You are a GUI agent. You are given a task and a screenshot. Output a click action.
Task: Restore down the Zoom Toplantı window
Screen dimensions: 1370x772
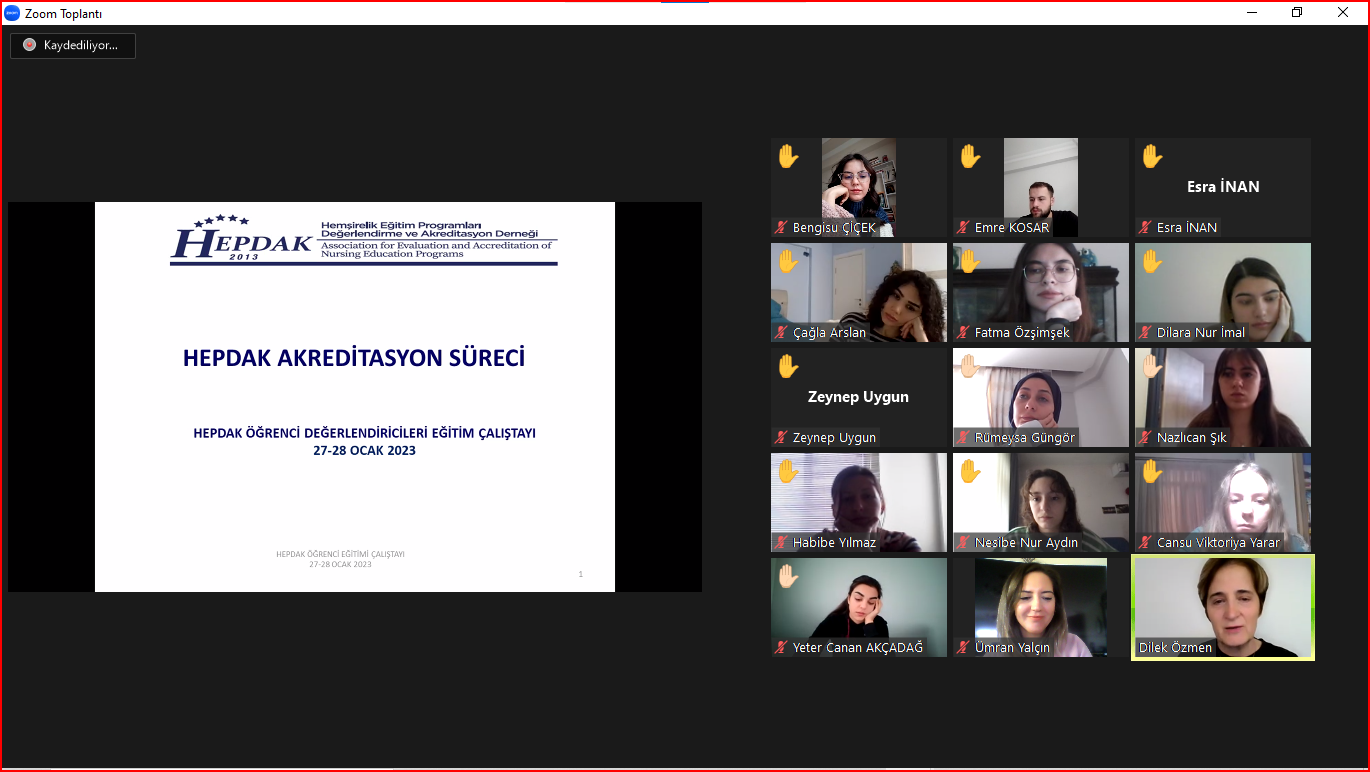coord(1297,13)
